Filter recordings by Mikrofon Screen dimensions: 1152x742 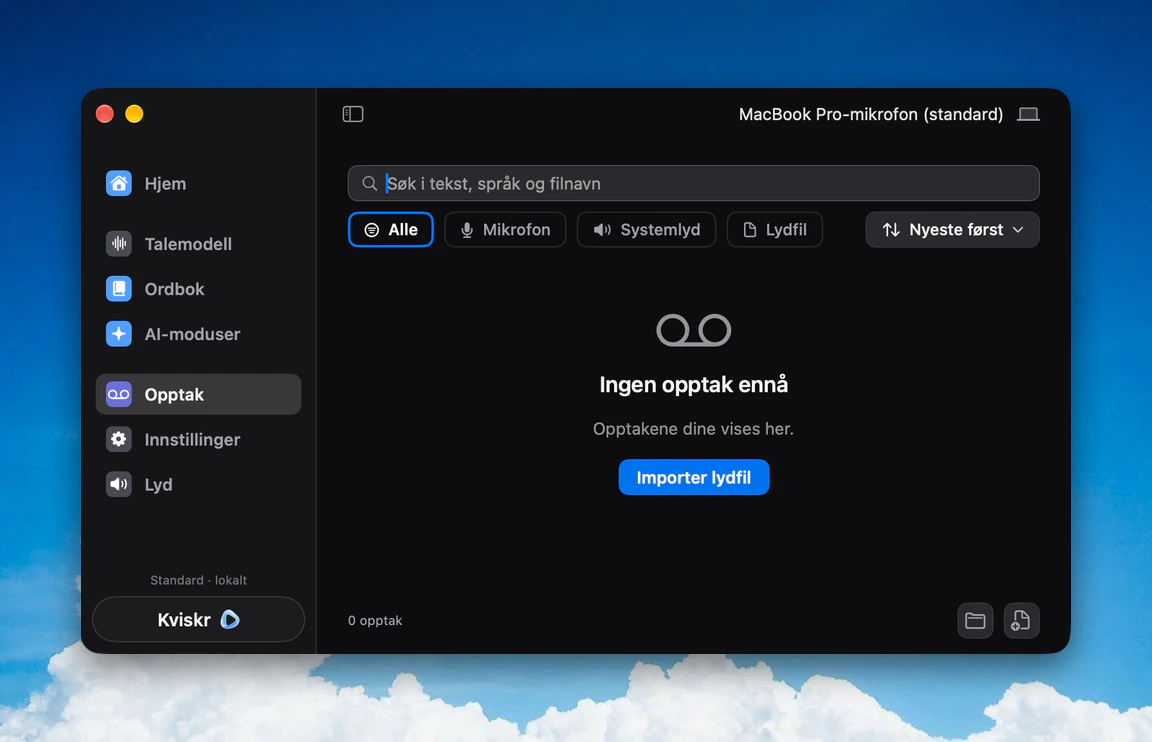tap(505, 230)
